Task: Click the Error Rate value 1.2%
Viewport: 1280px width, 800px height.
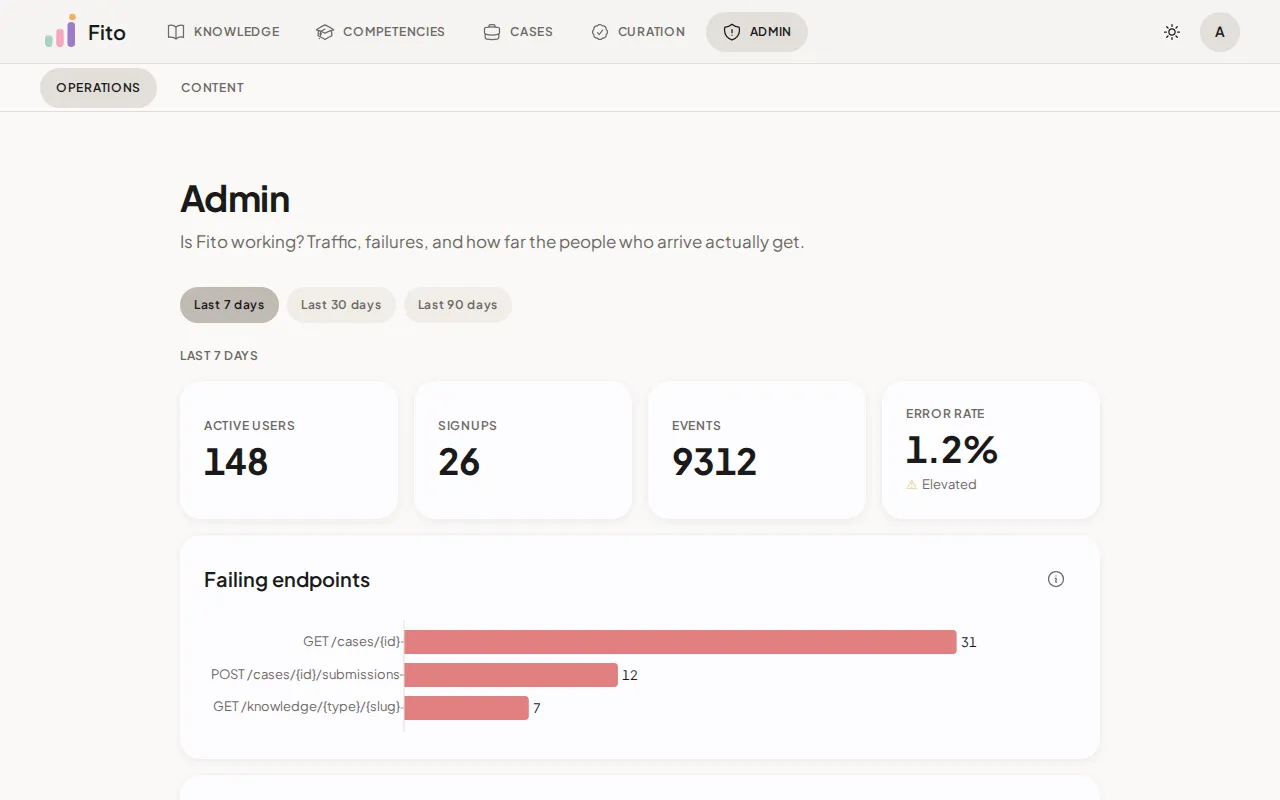Action: pos(952,450)
